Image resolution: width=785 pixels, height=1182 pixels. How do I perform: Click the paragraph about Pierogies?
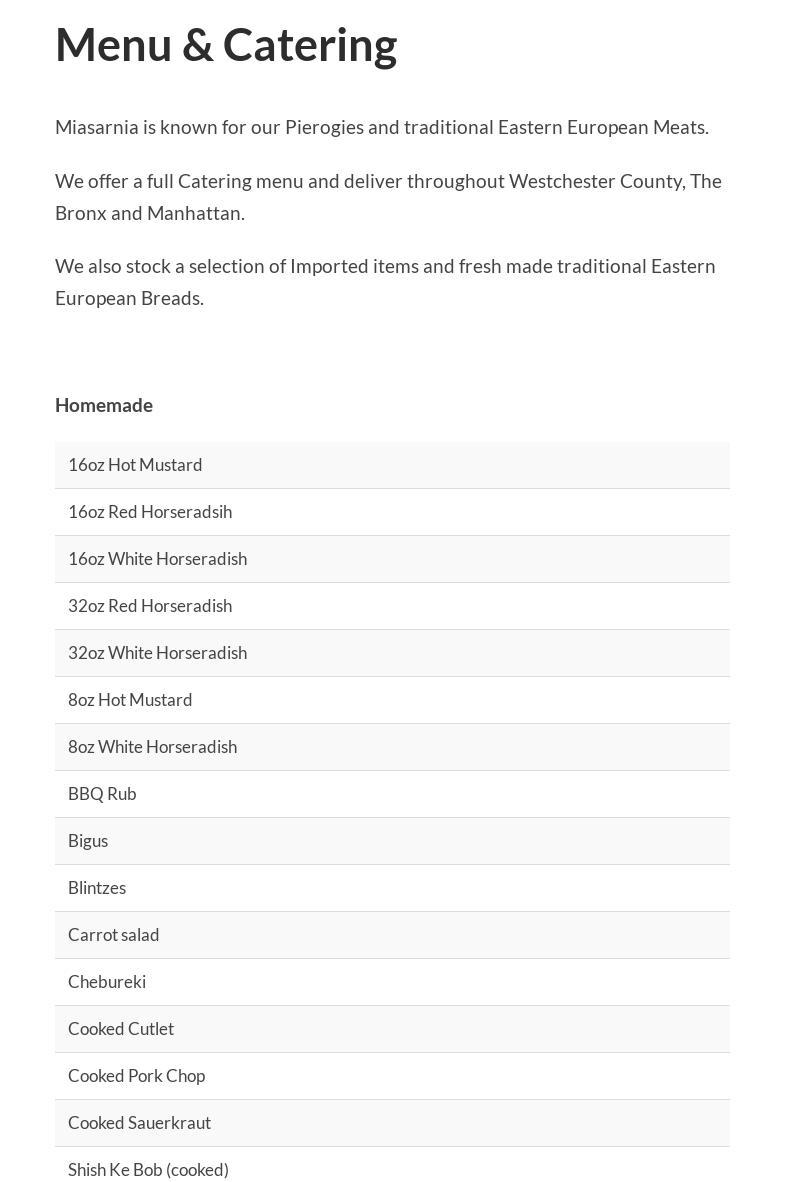point(382,127)
